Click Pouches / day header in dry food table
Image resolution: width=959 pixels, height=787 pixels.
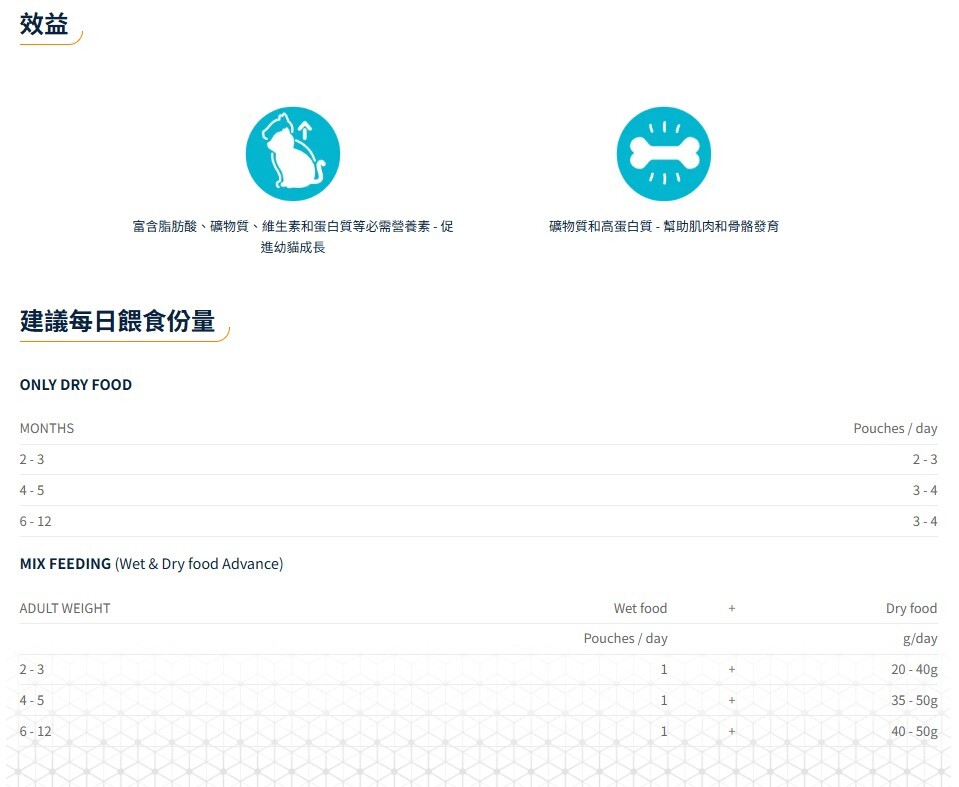click(894, 428)
